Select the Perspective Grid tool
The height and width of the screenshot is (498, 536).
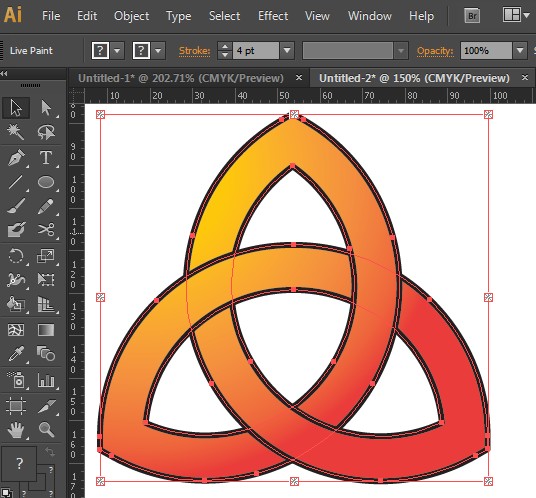(x=46, y=304)
